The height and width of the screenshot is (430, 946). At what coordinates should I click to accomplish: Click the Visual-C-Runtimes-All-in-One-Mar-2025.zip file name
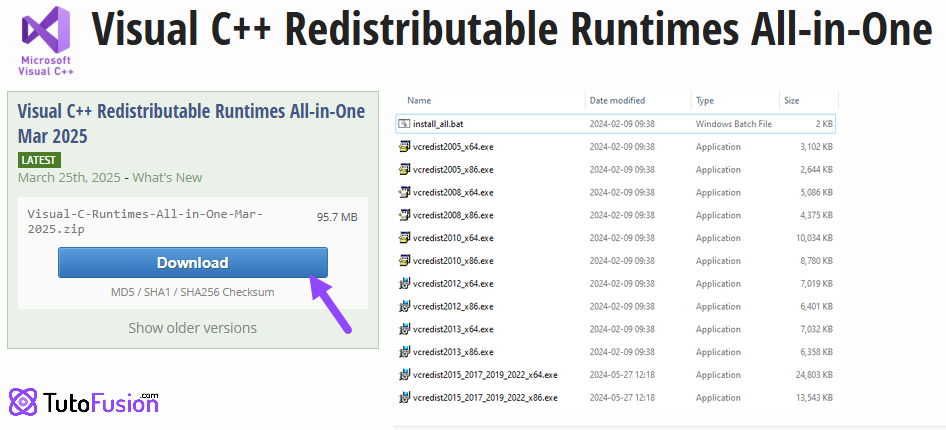(145, 221)
